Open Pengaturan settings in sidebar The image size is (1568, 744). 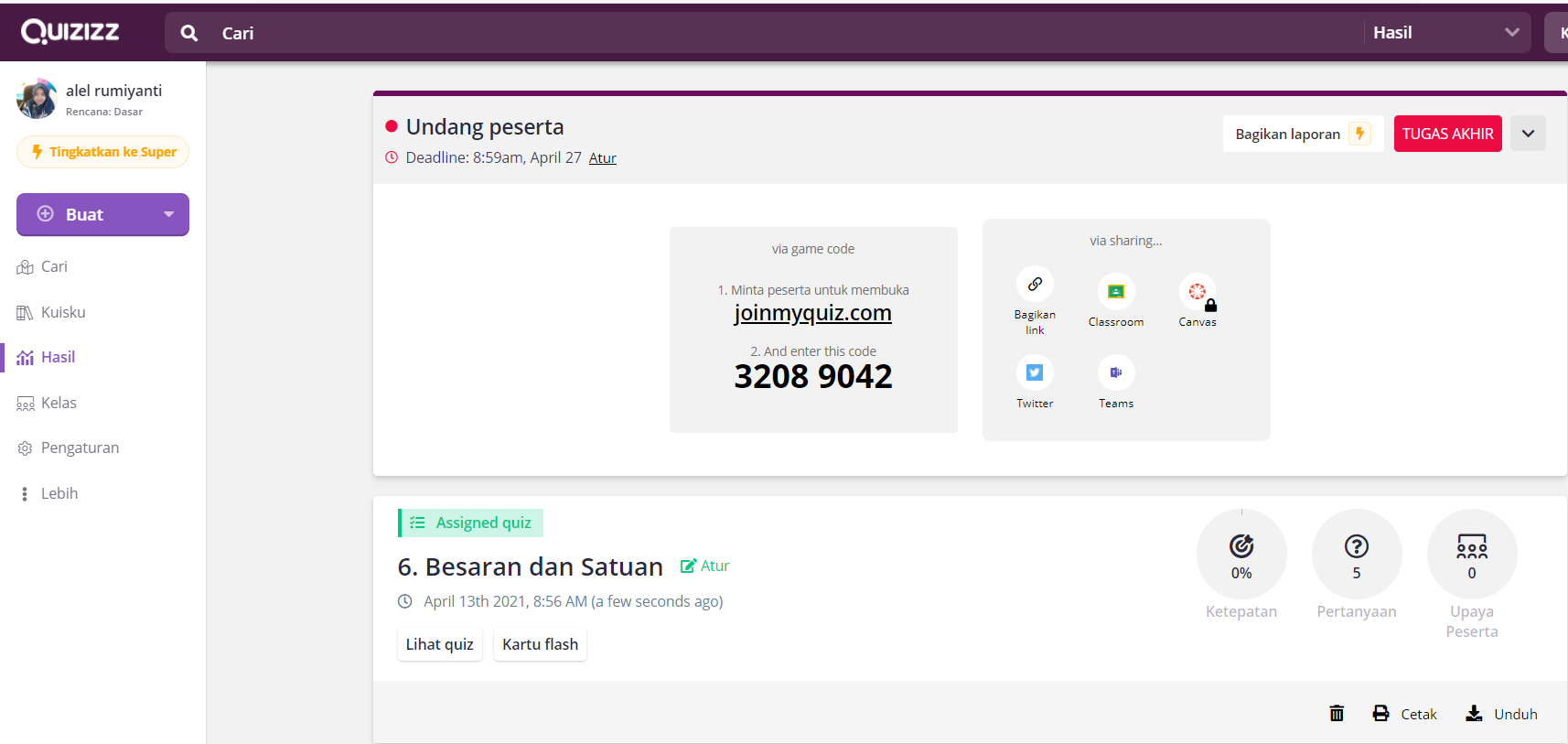tap(80, 447)
